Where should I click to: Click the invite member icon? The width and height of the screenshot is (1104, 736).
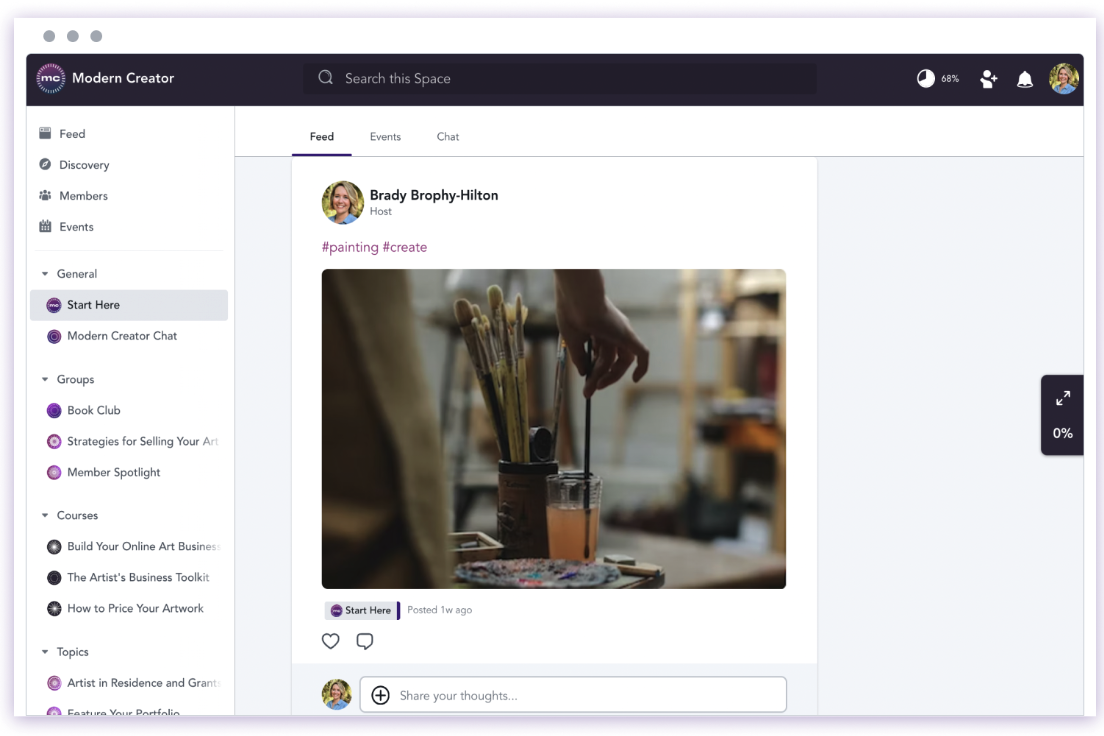[989, 79]
